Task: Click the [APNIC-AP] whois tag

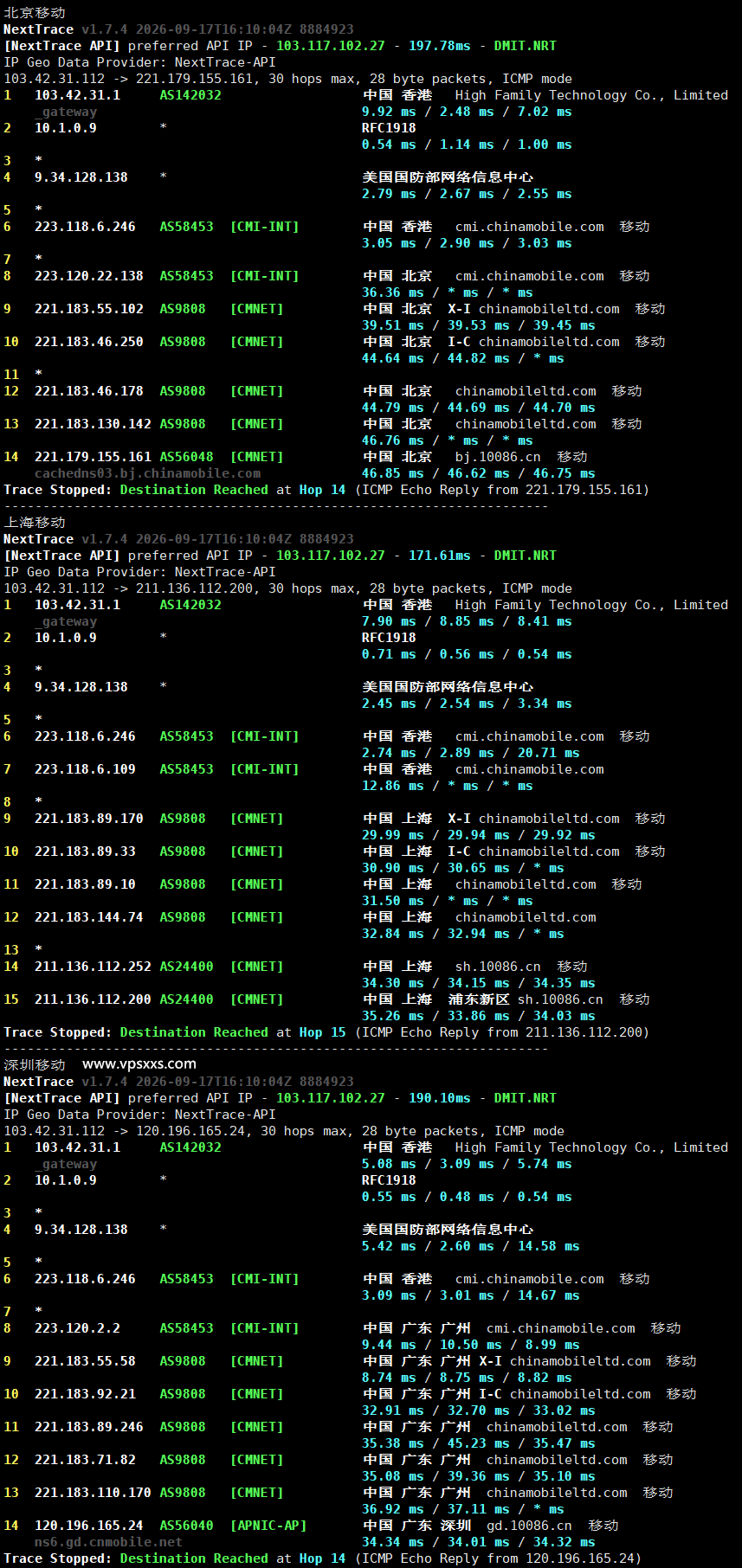Action: coord(268,1526)
